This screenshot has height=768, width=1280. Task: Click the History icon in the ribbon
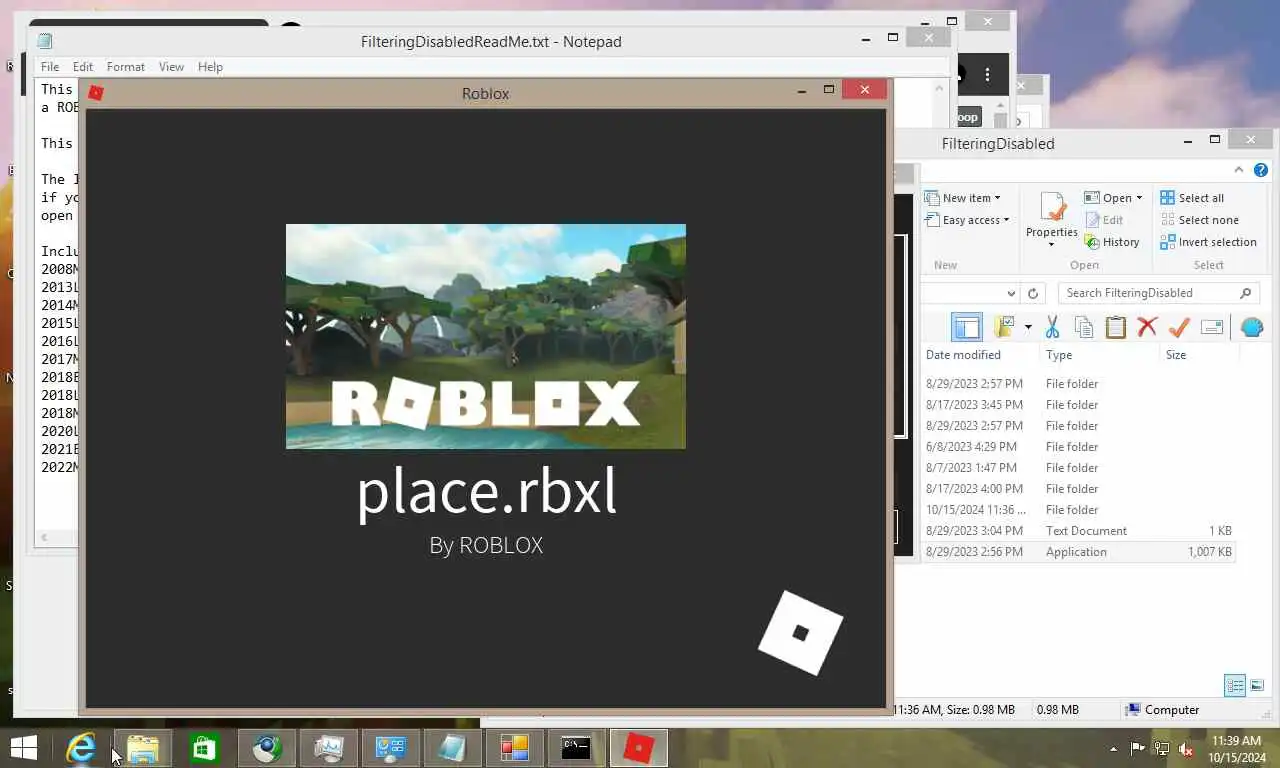1092,242
